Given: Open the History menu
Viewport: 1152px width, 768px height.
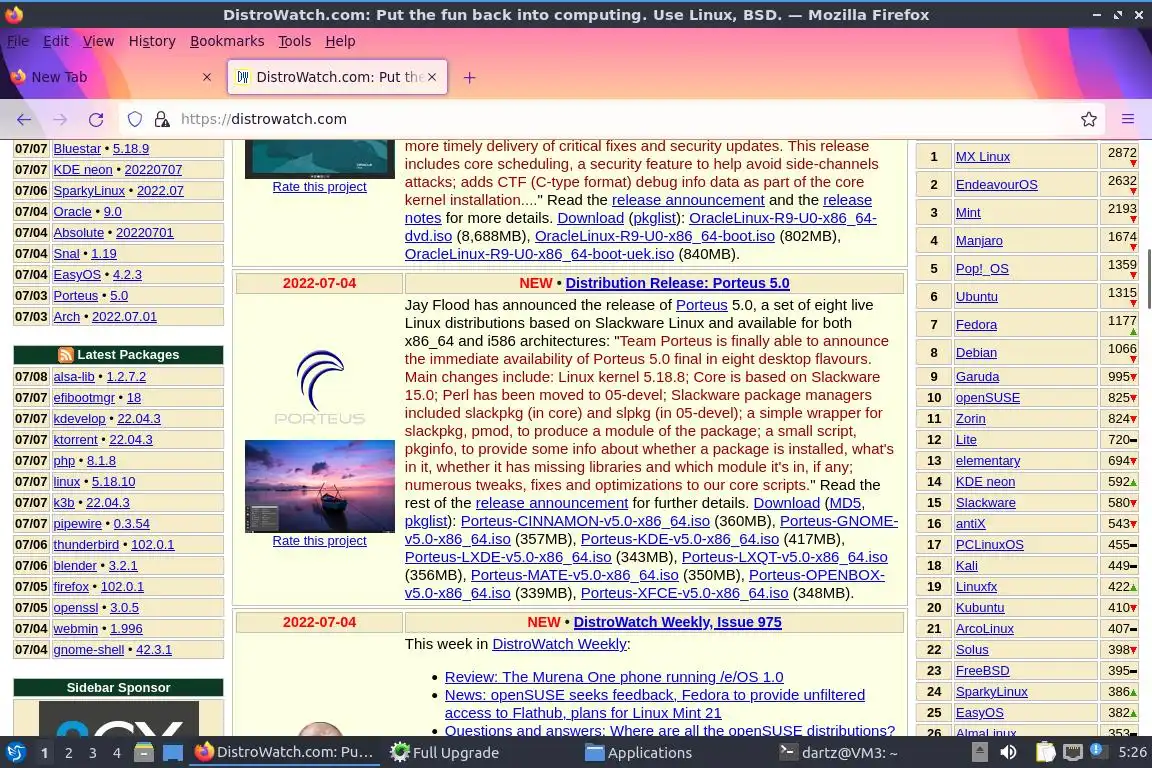Looking at the screenshot, I should pos(152,41).
